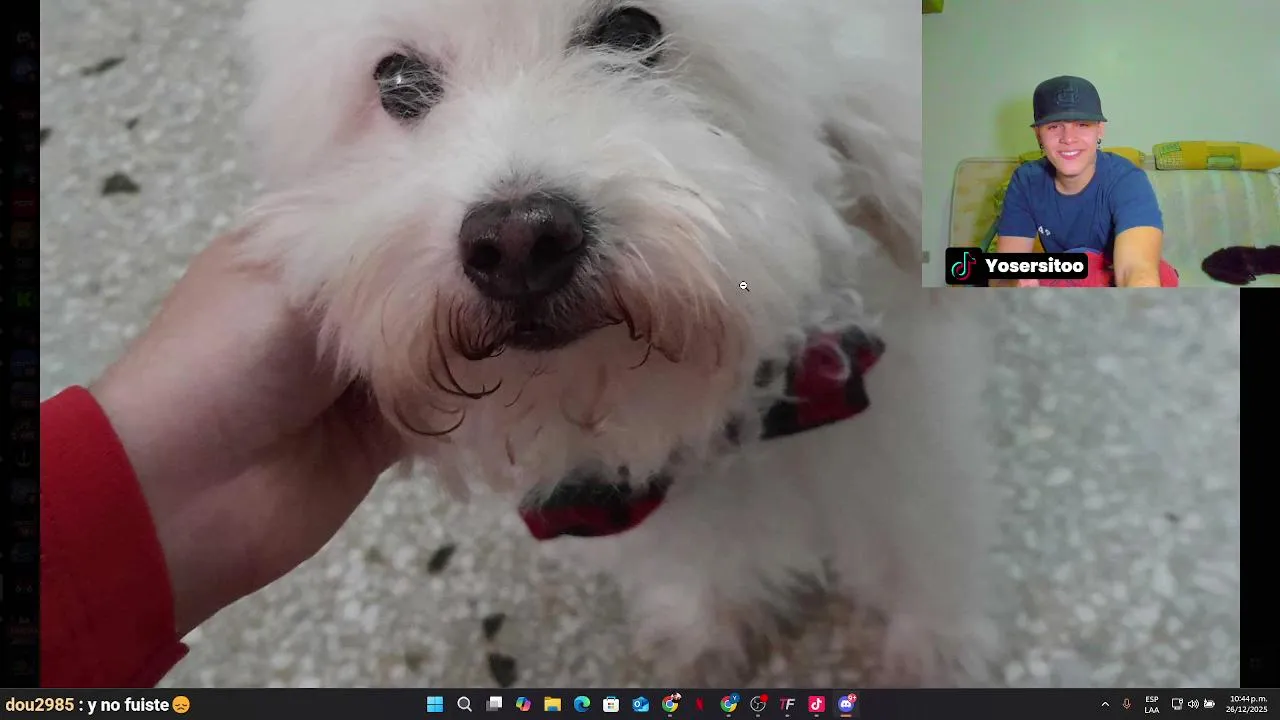Viewport: 1280px width, 720px height.
Task: Open volume speaker tray icon
Action: (x=1193, y=704)
